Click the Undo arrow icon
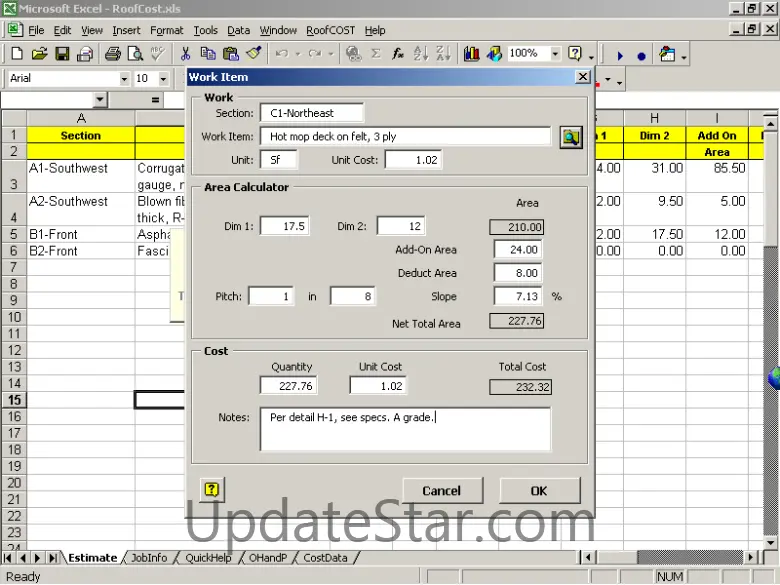 [x=282, y=54]
